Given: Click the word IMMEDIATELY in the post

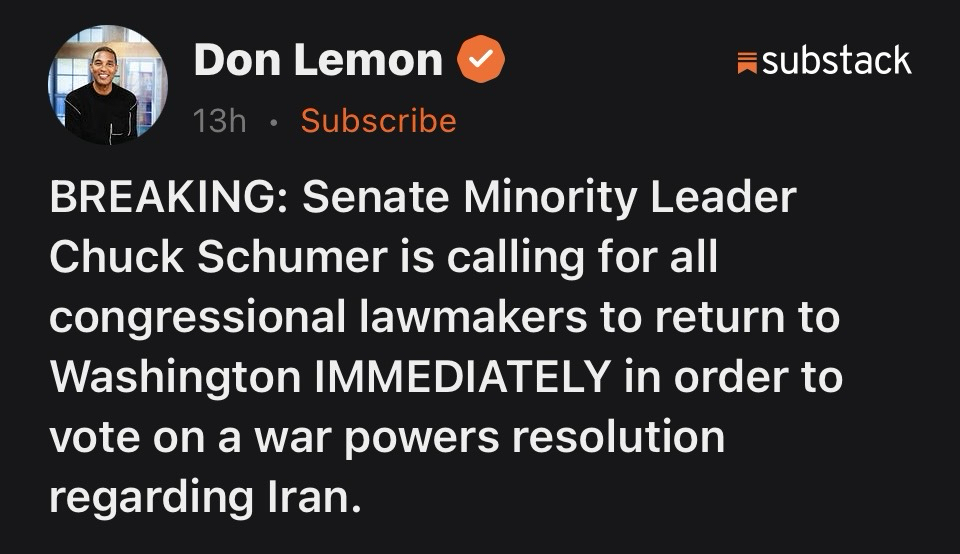Looking at the screenshot, I should [x=462, y=377].
